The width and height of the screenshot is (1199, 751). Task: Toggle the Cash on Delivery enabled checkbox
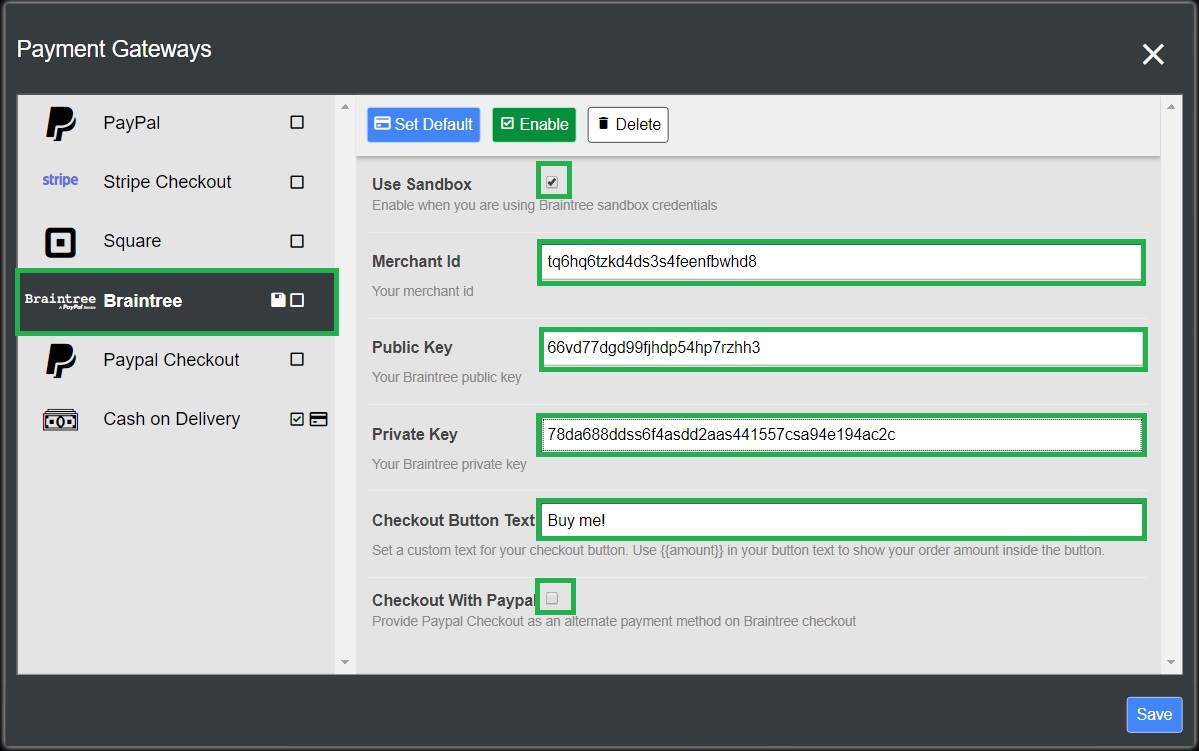[297, 419]
